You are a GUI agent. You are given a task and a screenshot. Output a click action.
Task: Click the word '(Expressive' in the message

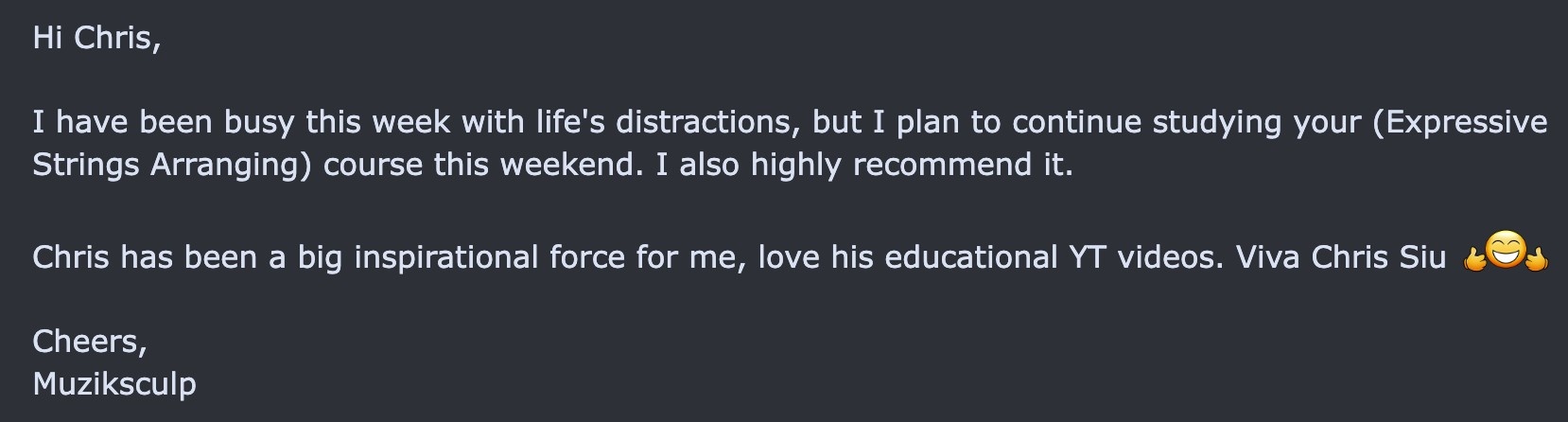[x=1459, y=122]
